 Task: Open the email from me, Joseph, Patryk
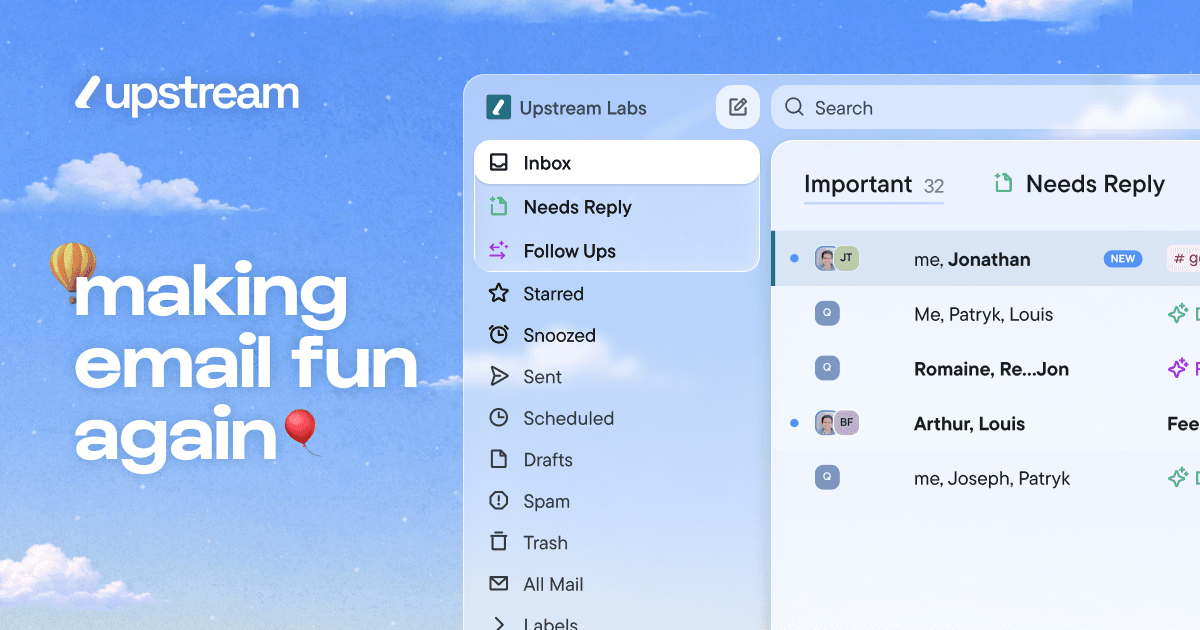pyautogui.click(x=986, y=478)
